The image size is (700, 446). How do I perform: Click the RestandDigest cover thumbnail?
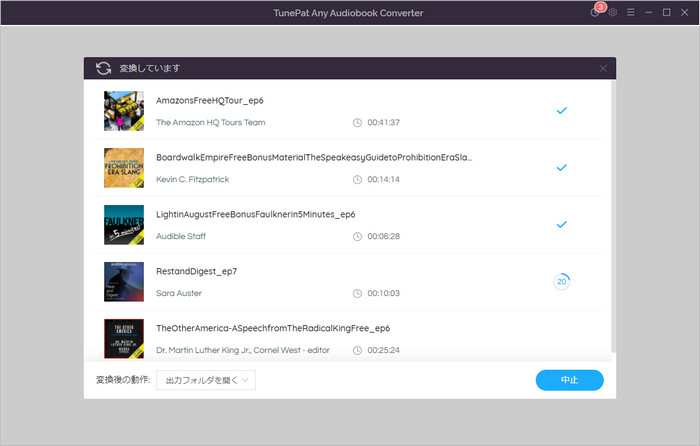124,282
